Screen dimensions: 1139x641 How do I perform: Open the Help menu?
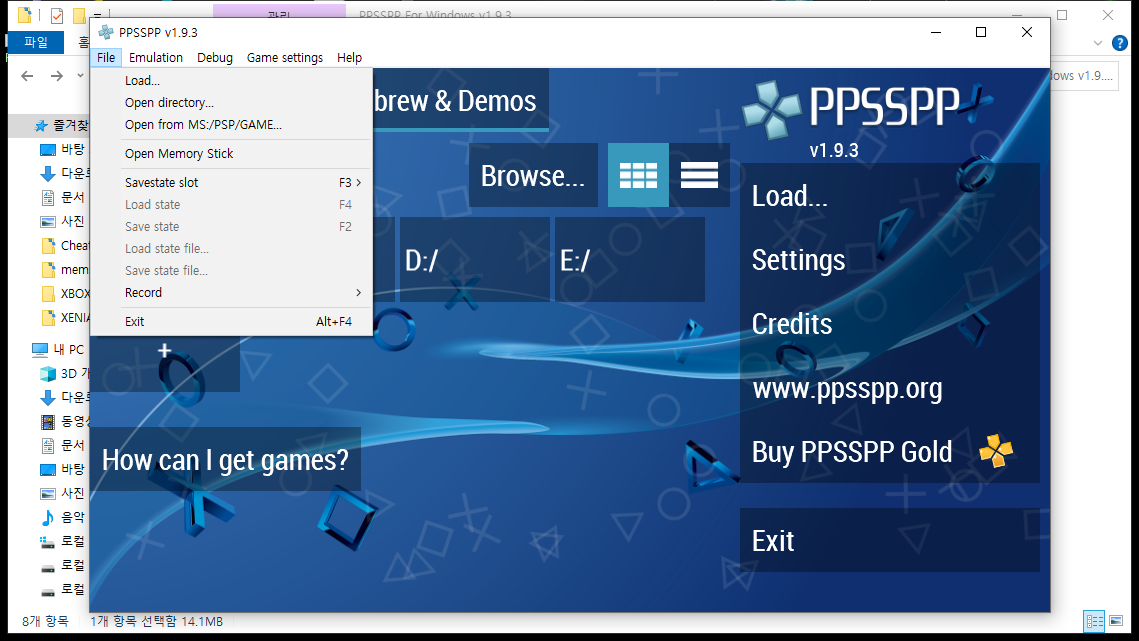(x=349, y=57)
